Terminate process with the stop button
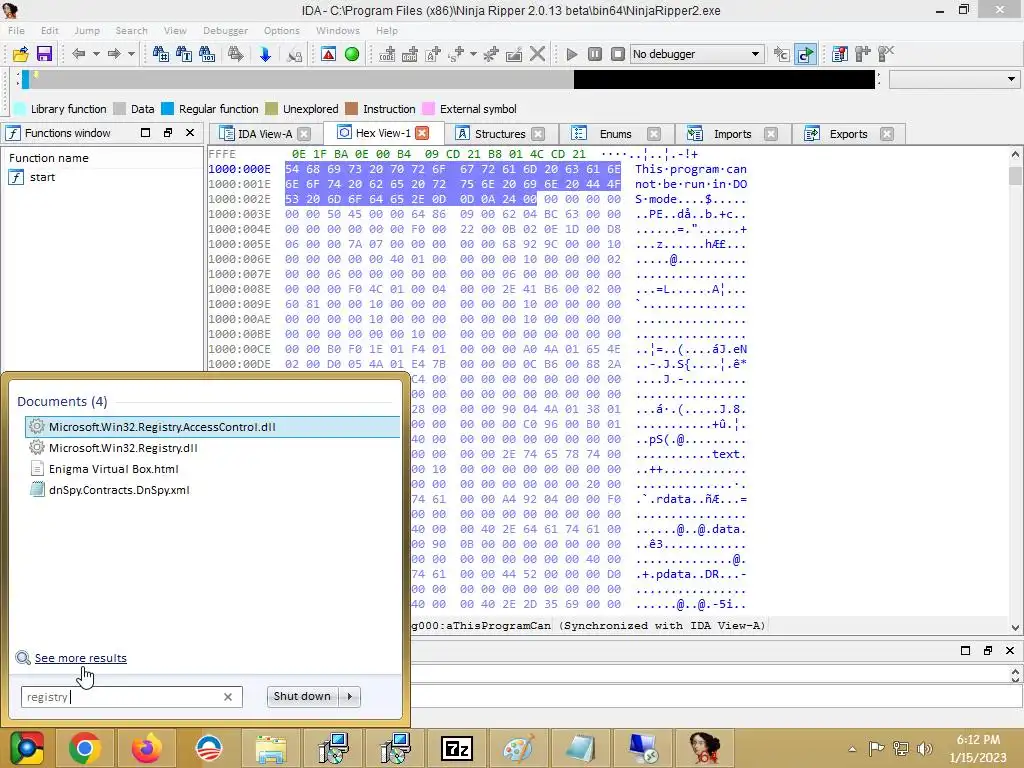The width and height of the screenshot is (1024, 768). (617, 54)
